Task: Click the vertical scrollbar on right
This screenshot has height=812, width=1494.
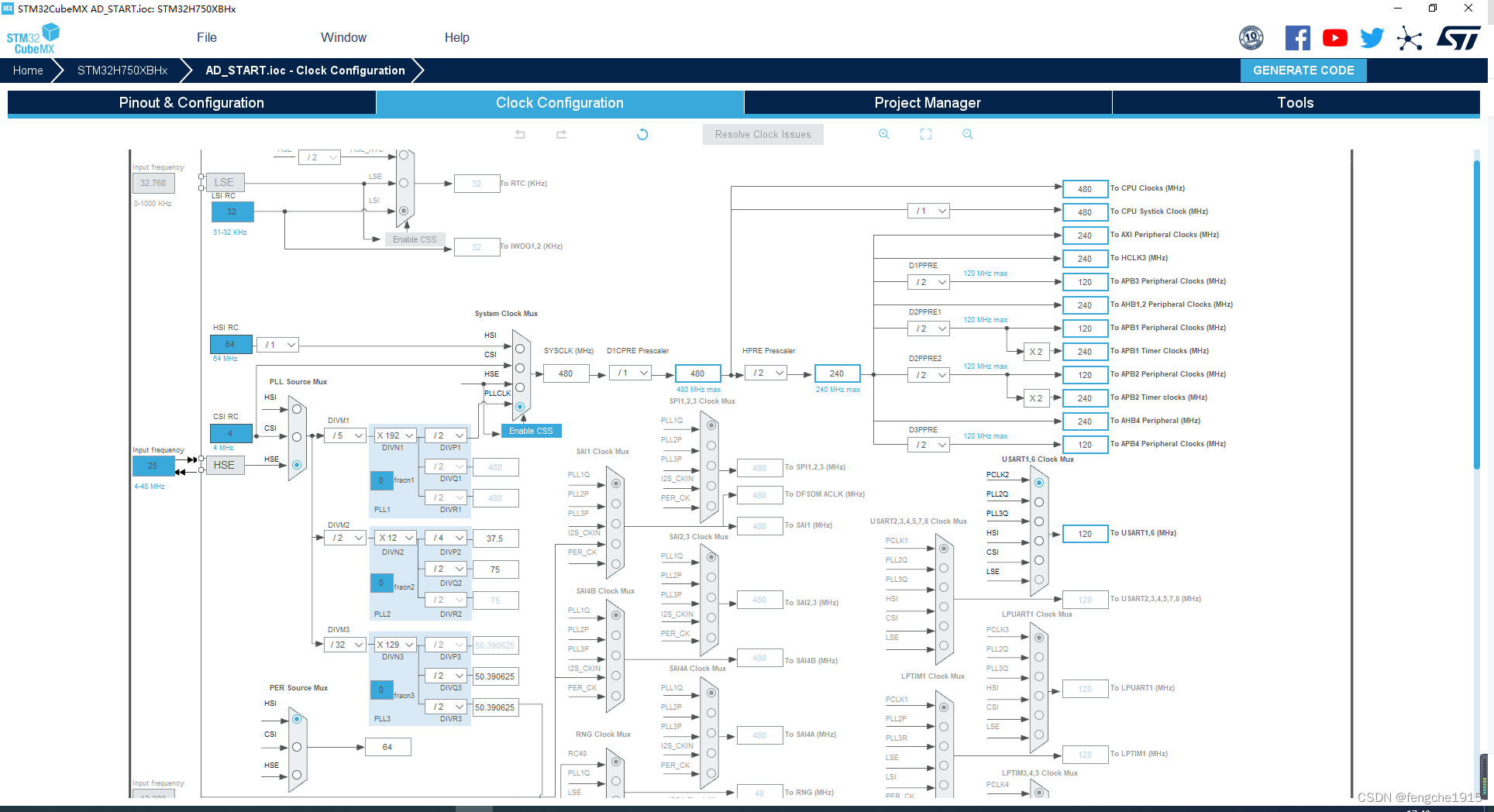Action: [1477, 314]
